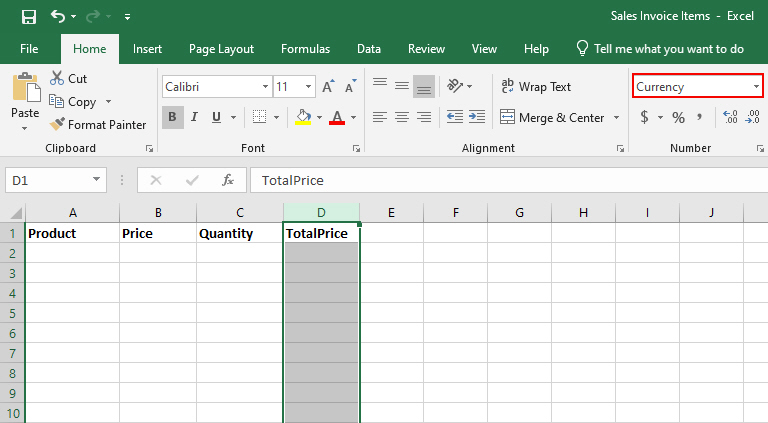This screenshot has width=768, height=423.
Task: Open the Borders dropdown arrow
Action: point(276,117)
